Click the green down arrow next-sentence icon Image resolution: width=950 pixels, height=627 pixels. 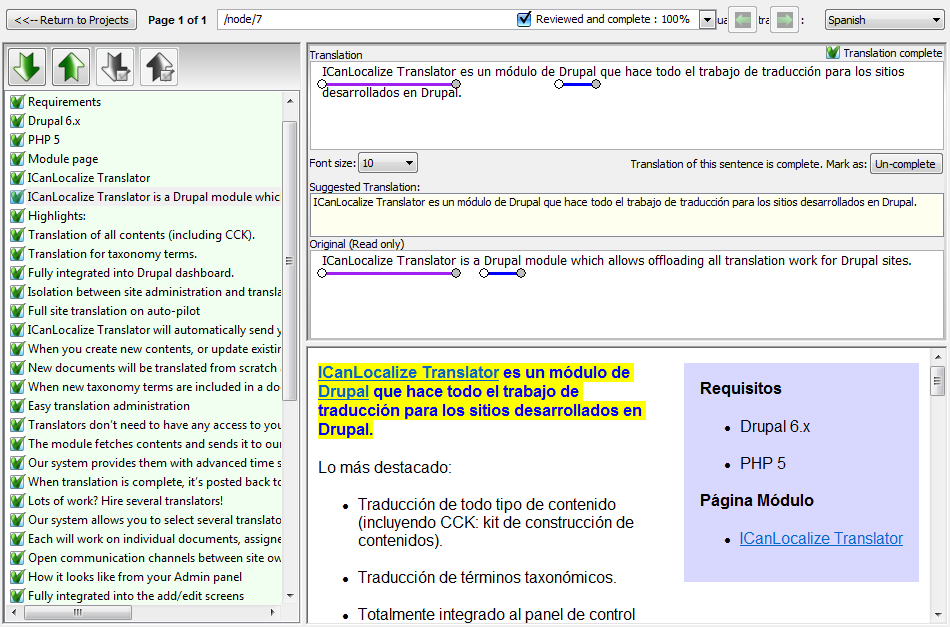point(27,67)
